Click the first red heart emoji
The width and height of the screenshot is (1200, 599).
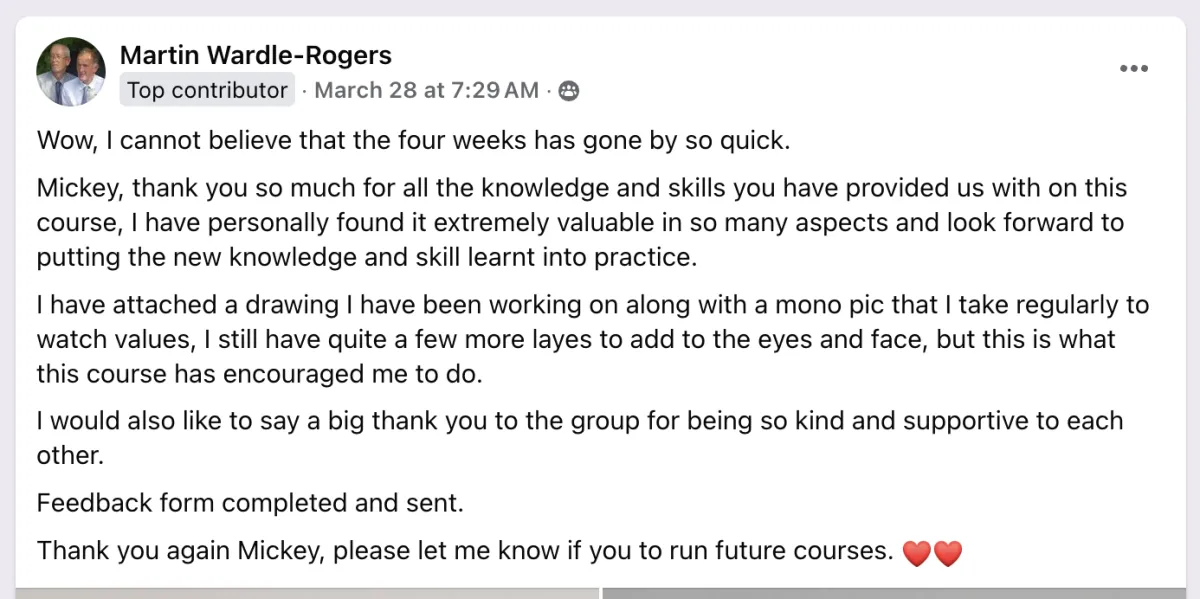(916, 552)
